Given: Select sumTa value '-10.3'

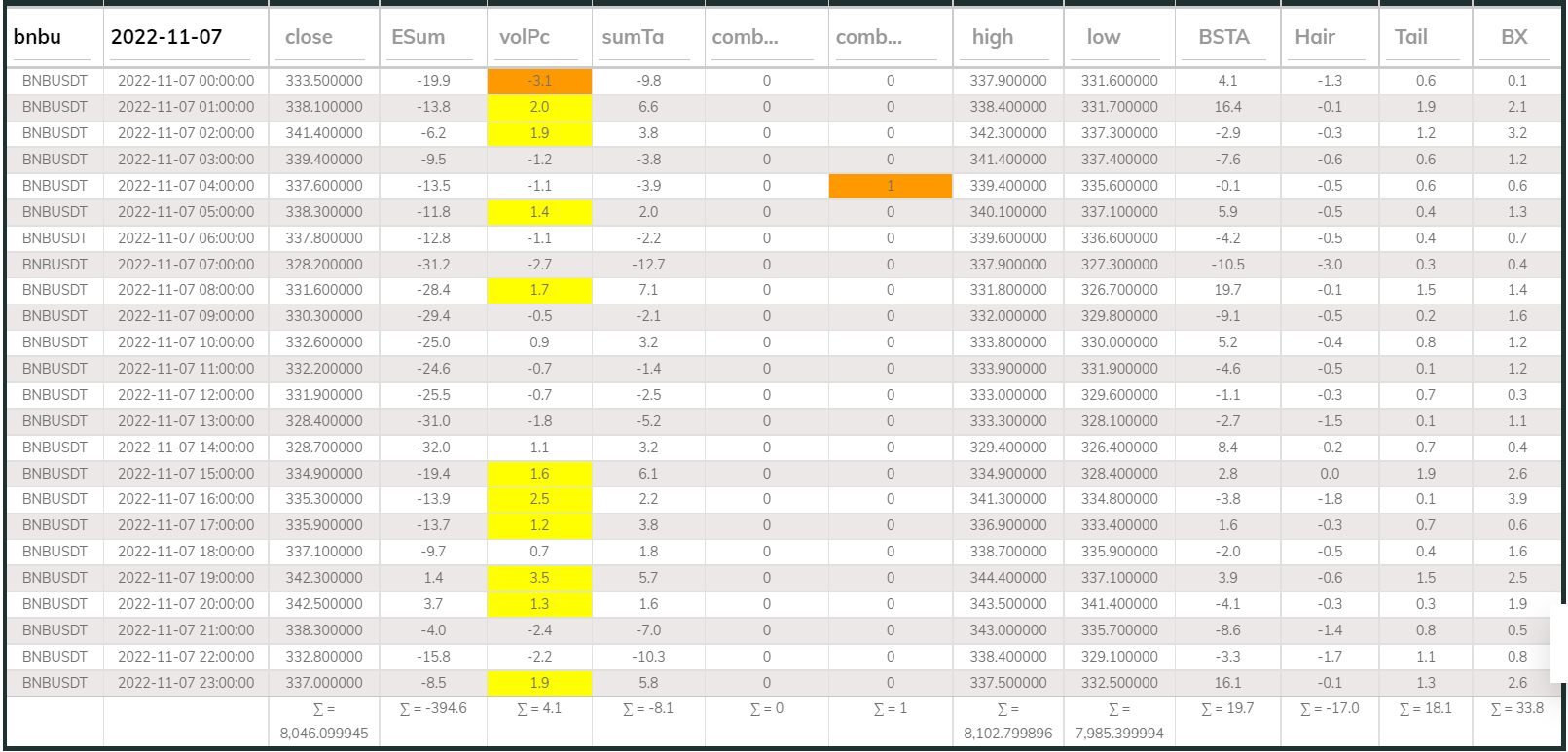Looking at the screenshot, I should tap(648, 657).
